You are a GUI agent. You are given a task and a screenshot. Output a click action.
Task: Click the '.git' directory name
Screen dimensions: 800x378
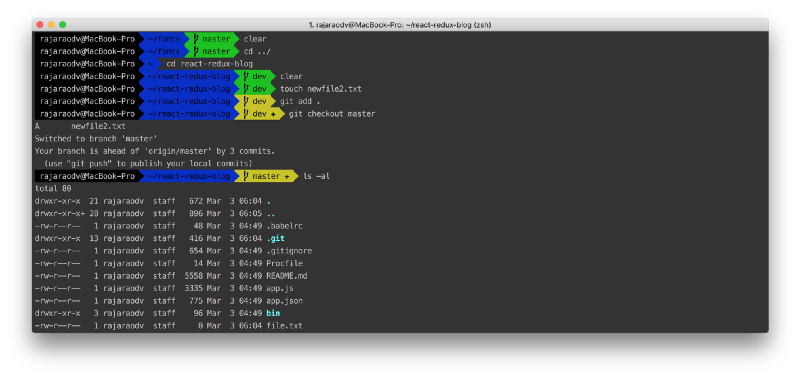click(276, 238)
